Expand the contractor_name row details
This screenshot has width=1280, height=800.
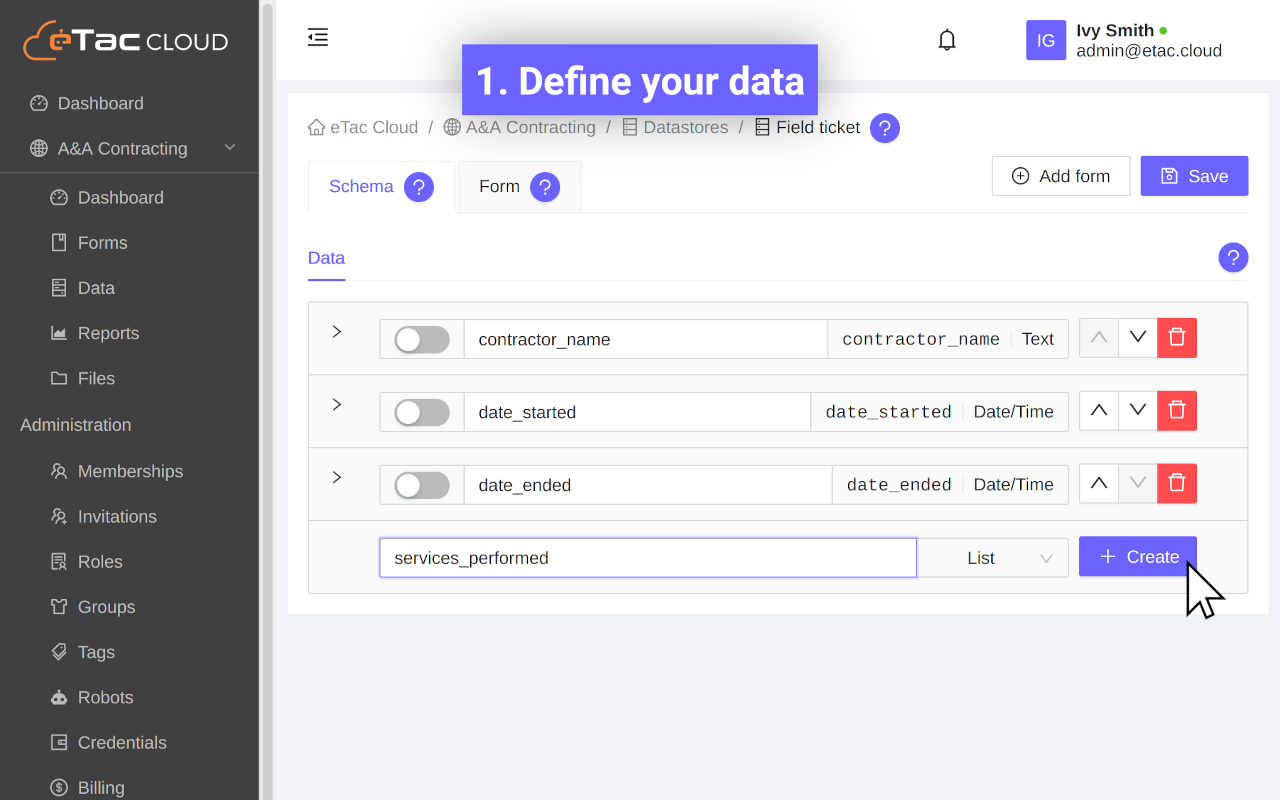point(337,332)
